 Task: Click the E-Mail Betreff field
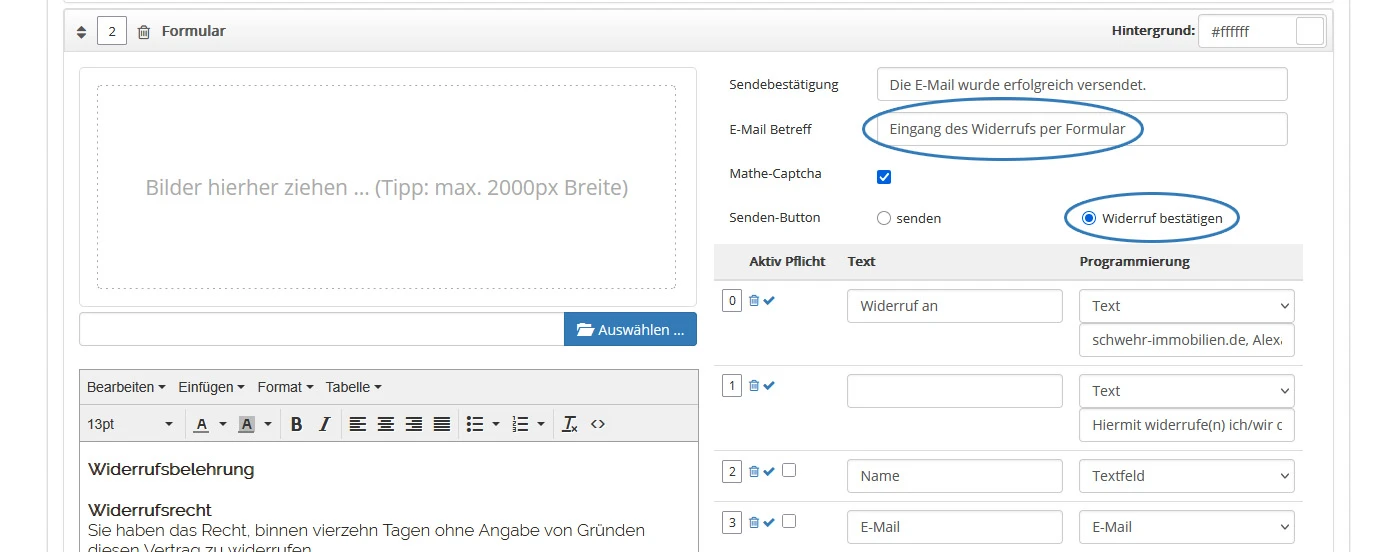coord(1082,129)
